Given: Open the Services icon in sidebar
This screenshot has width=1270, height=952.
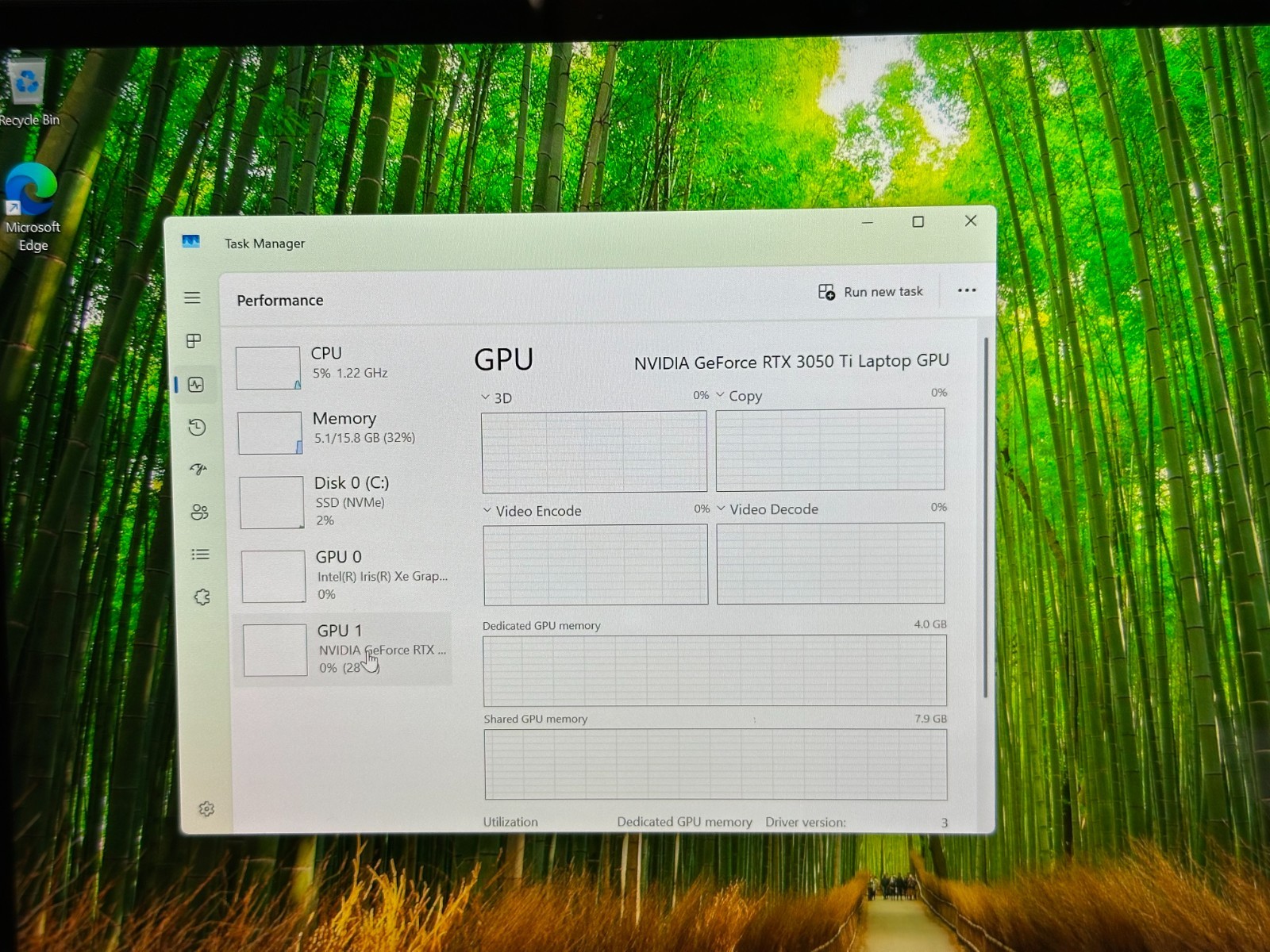Looking at the screenshot, I should click(202, 597).
